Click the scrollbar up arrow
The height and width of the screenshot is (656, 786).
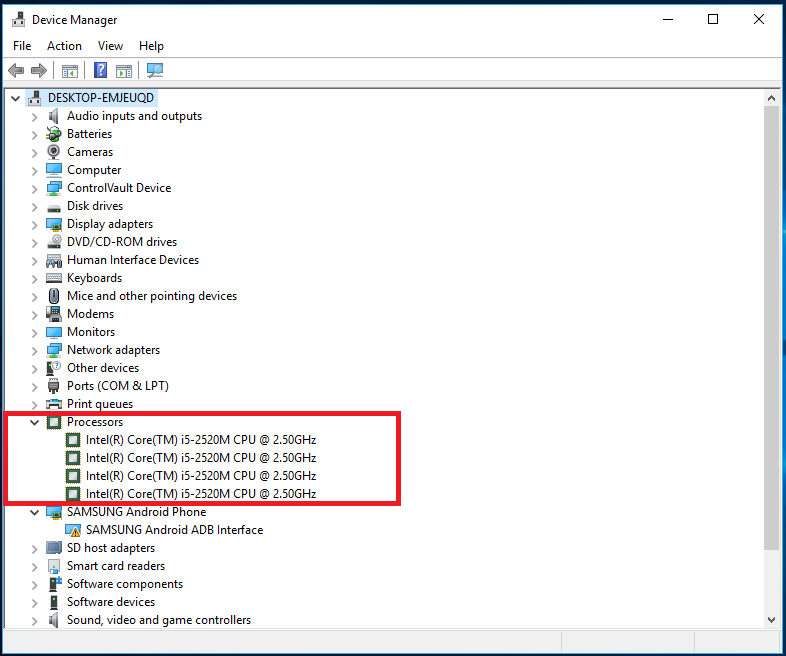coord(771,98)
